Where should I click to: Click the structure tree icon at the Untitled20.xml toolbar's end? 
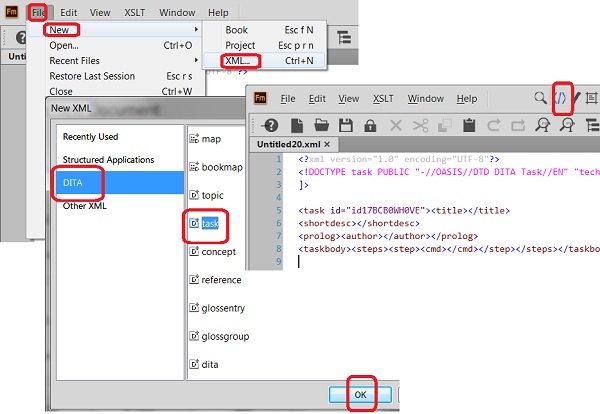[592, 125]
